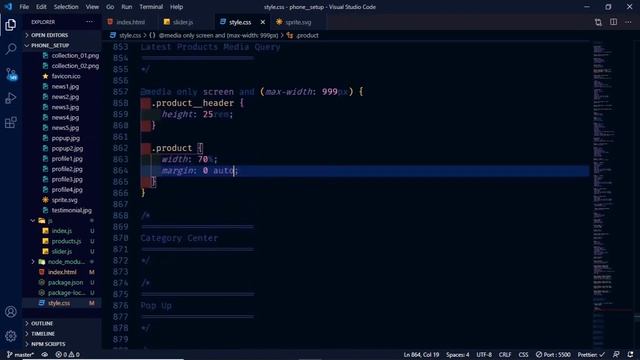Open the Extensions view icon
Viewport: 640px width, 360px height.
click(11, 122)
